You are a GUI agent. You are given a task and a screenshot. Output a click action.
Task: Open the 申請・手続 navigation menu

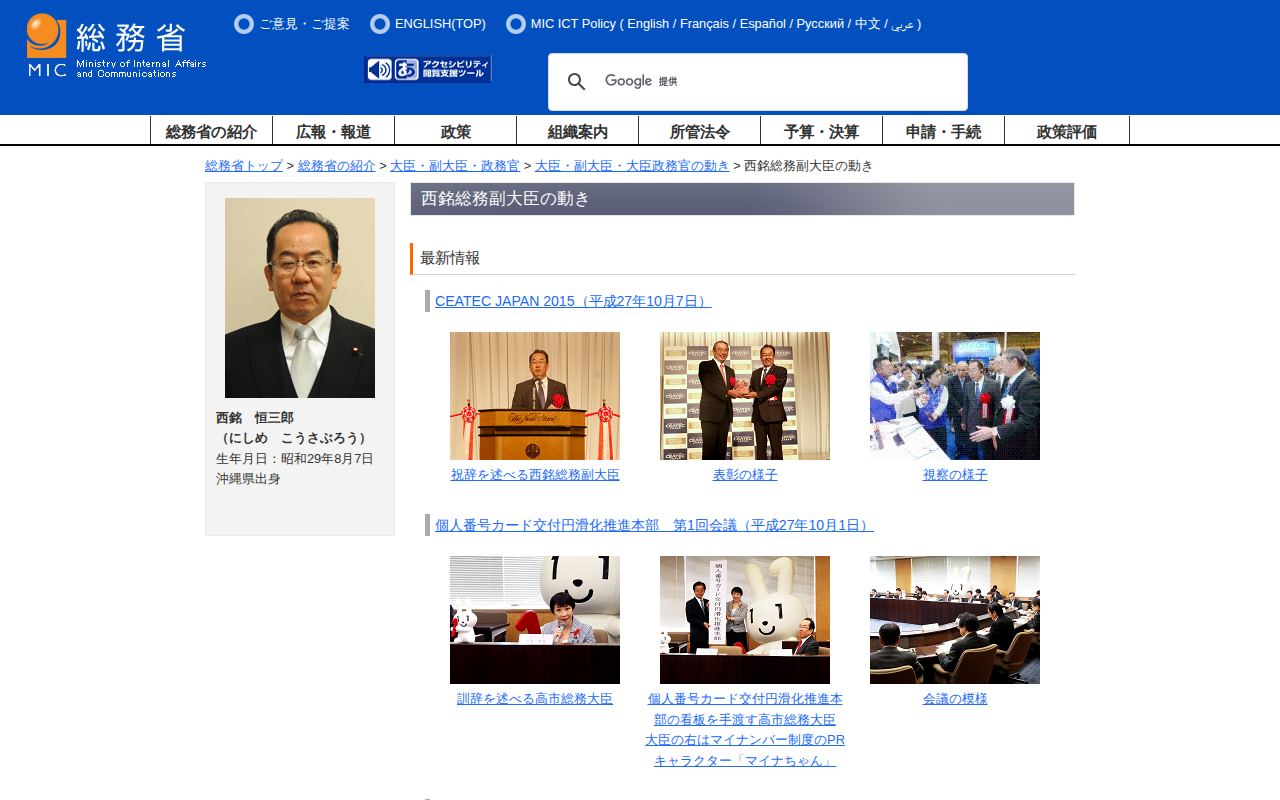[x=943, y=131]
